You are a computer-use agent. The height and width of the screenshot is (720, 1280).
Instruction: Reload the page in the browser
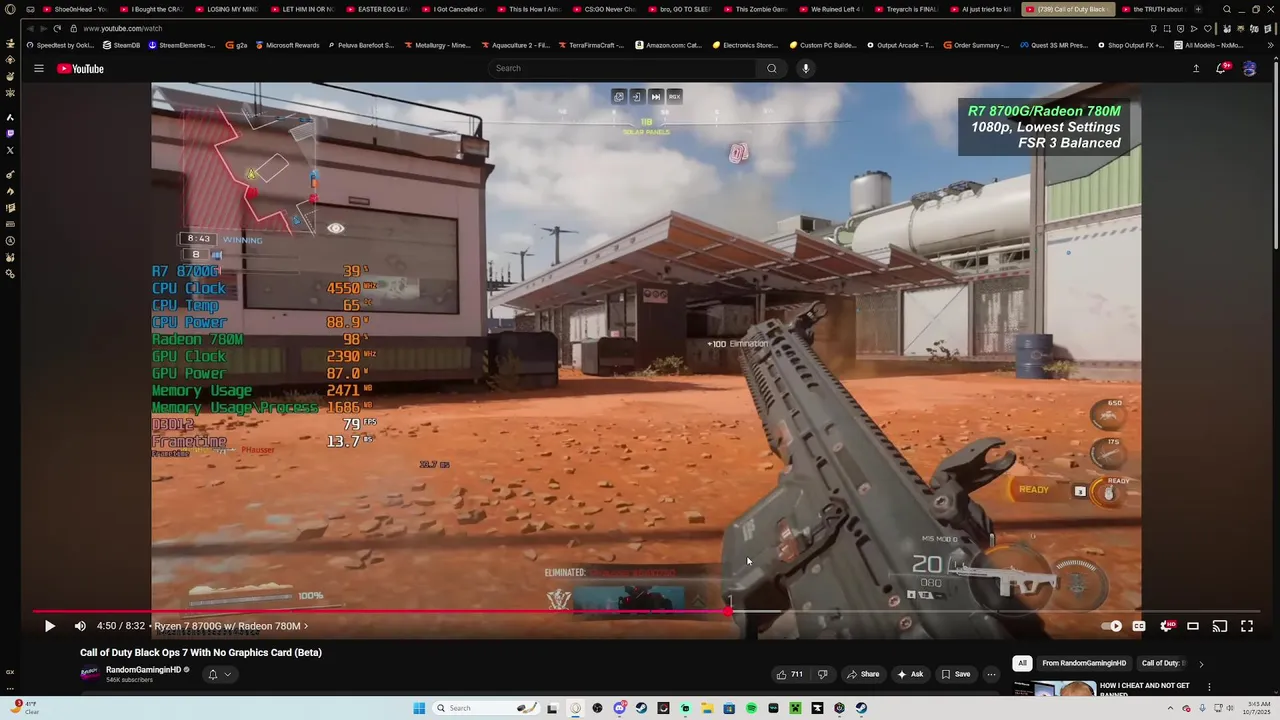57,28
